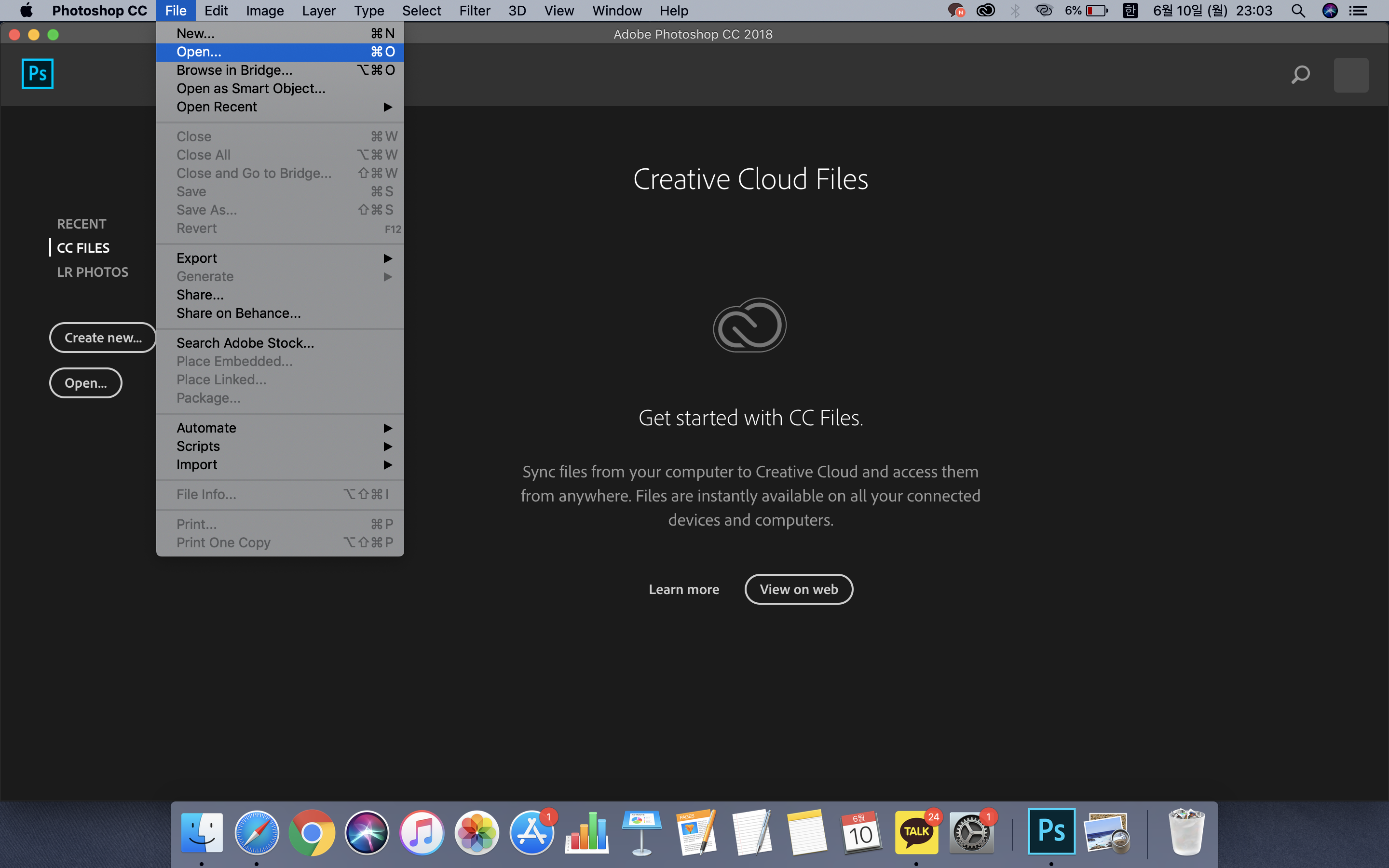Open Notification Center list icon
The image size is (1389, 868).
pos(1358,10)
